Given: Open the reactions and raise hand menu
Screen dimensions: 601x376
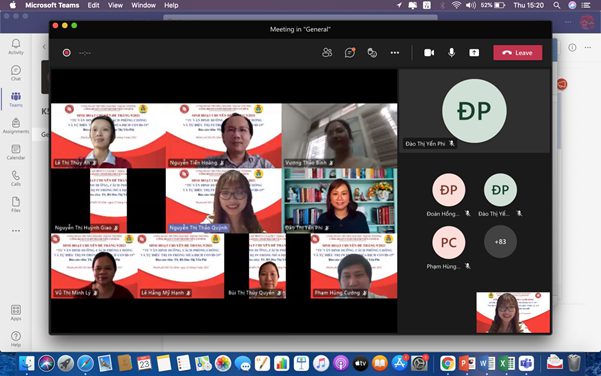Looking at the screenshot, I should [x=372, y=53].
